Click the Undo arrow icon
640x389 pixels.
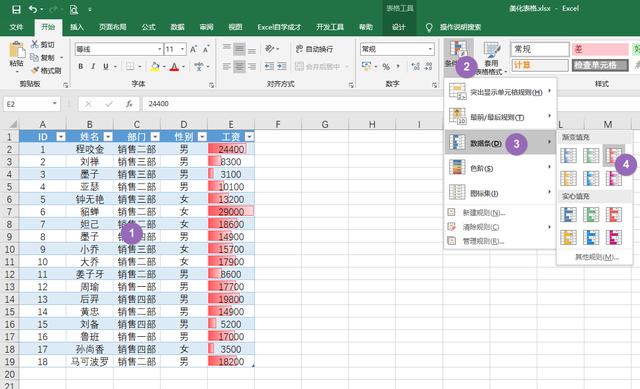[x=33, y=9]
